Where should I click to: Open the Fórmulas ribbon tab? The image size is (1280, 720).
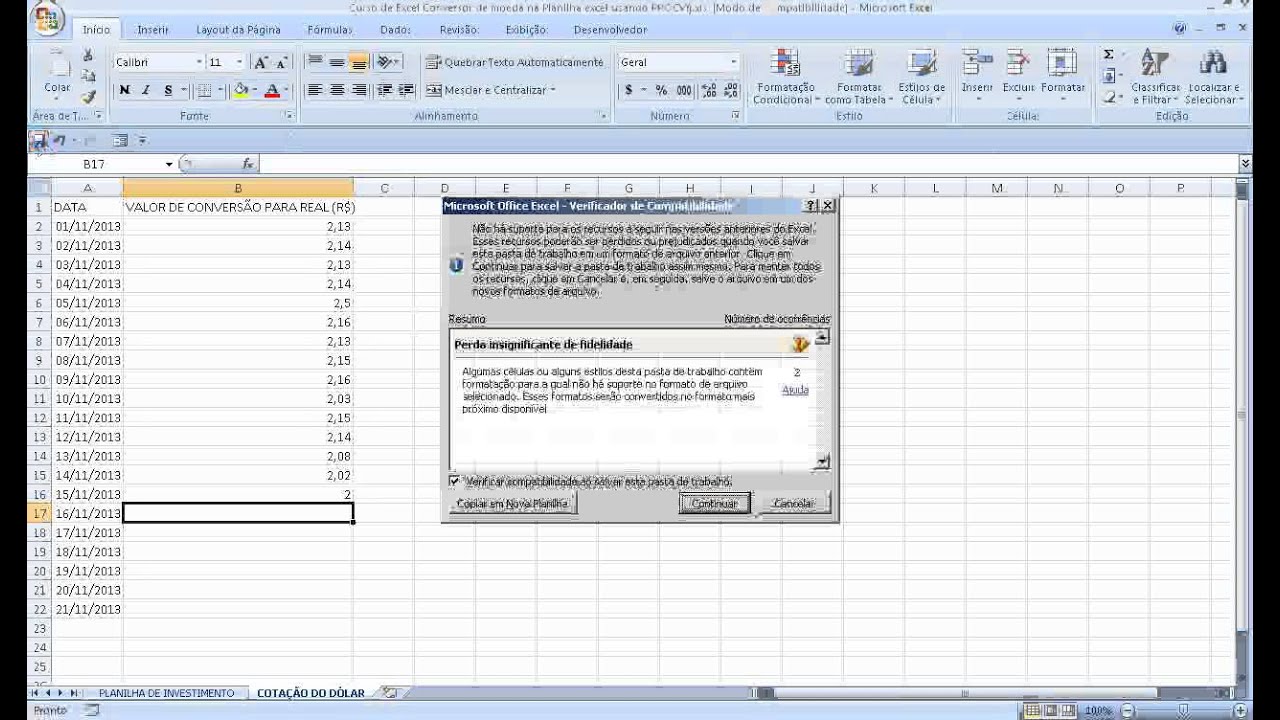(330, 30)
